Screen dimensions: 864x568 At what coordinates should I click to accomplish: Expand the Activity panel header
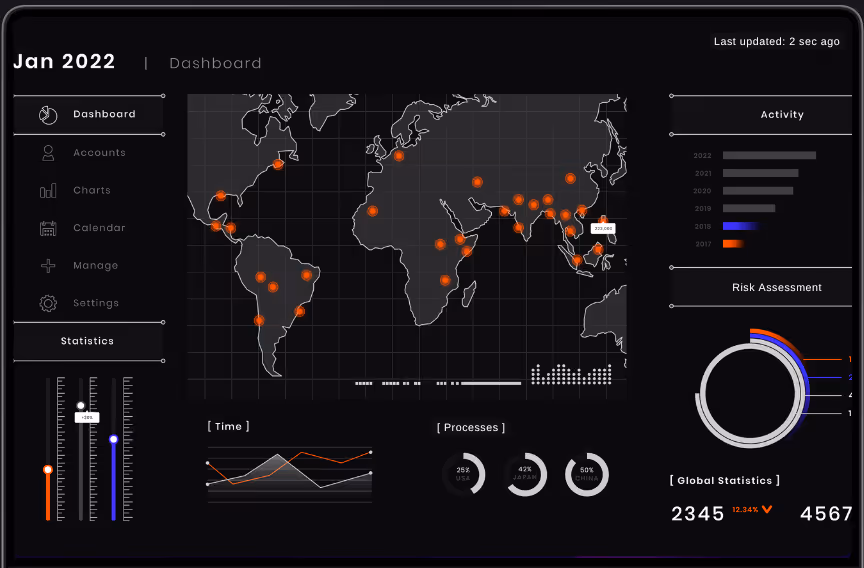click(781, 115)
